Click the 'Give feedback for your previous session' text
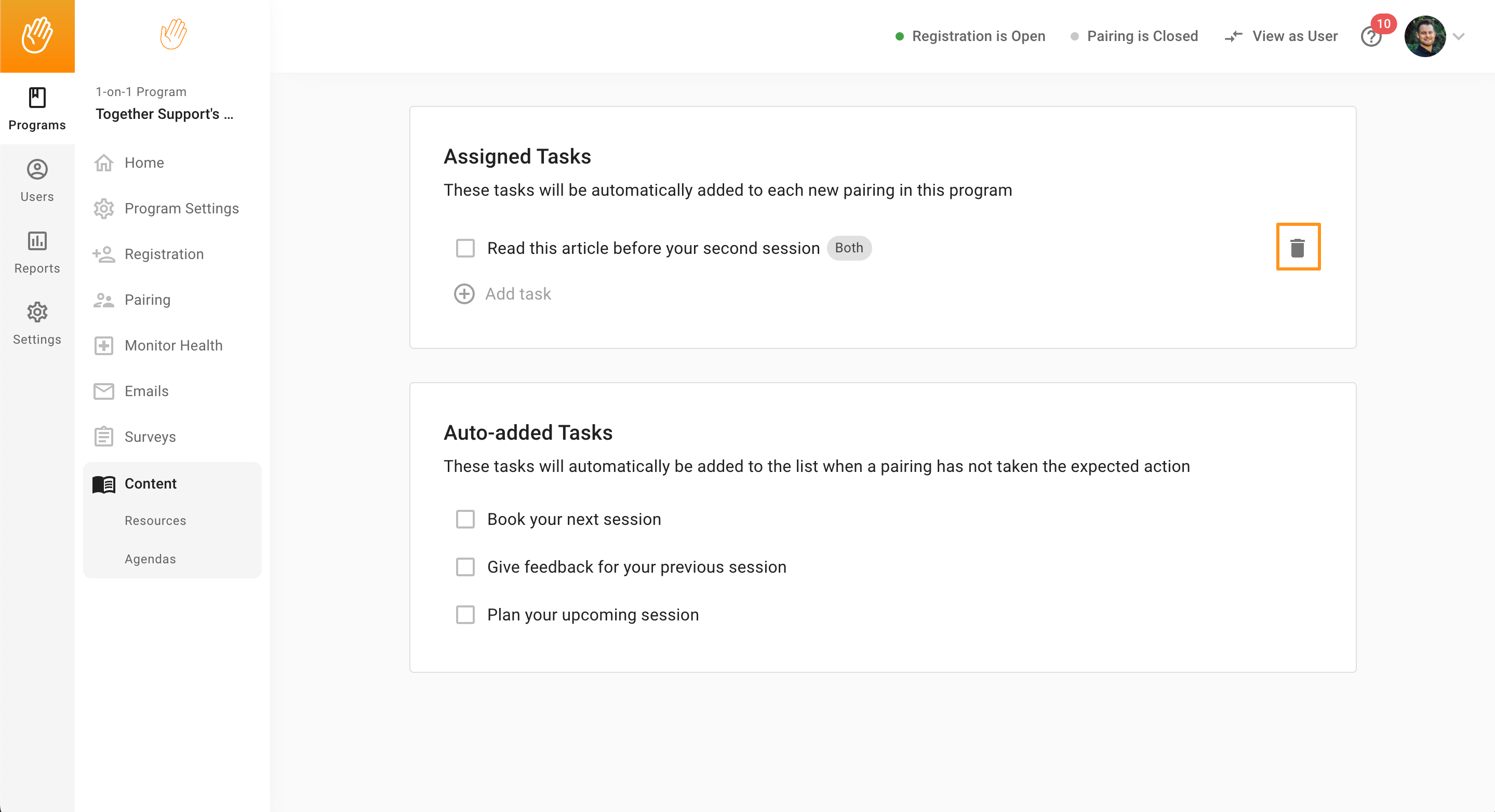 tap(637, 566)
